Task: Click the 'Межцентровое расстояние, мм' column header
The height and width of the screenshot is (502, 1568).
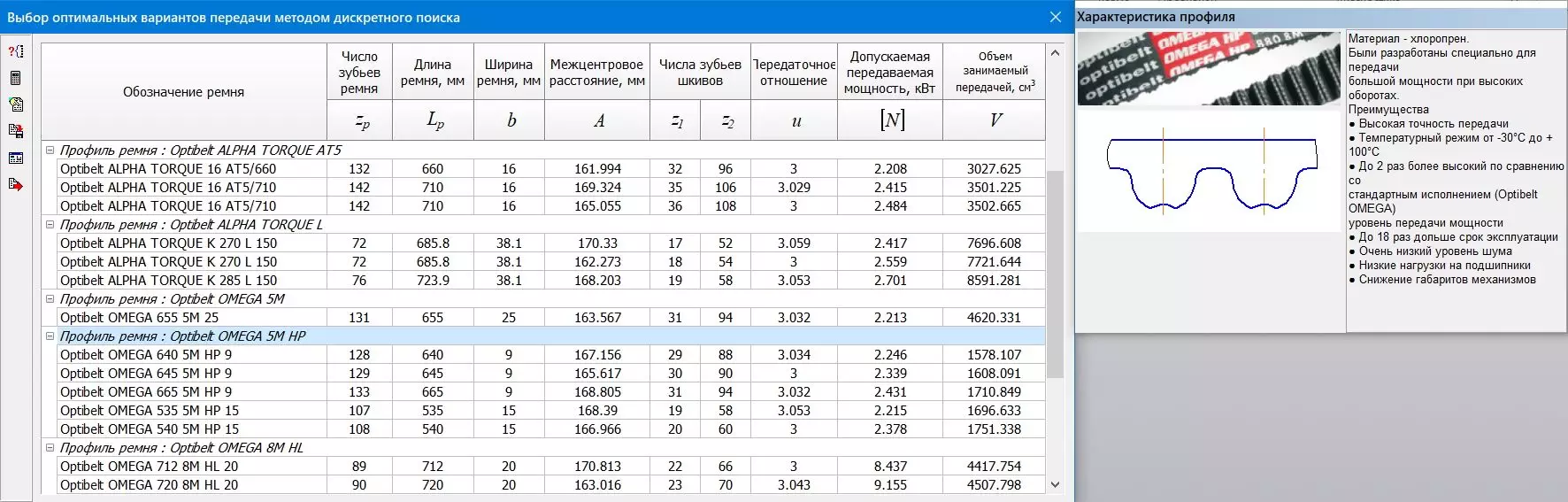Action: pyautogui.click(x=597, y=73)
